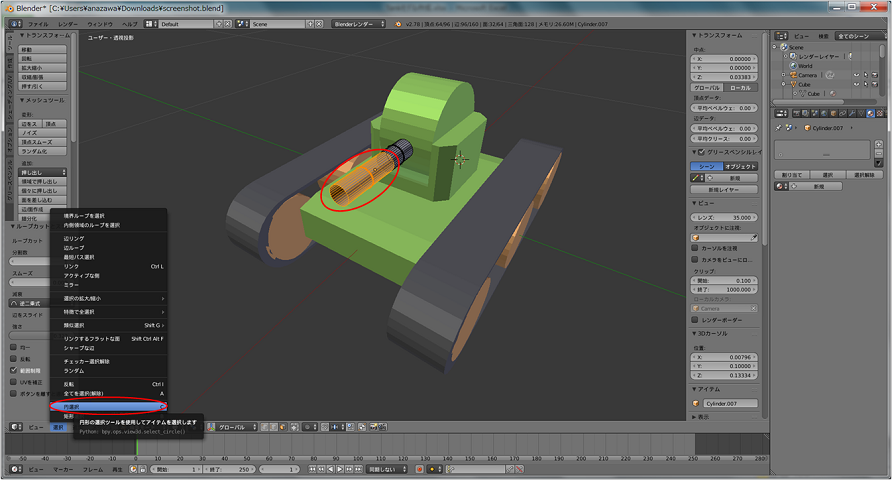Screen dimensions: 892x480
Task: Click the editor type icon in the 3D view header
Action: [14, 427]
